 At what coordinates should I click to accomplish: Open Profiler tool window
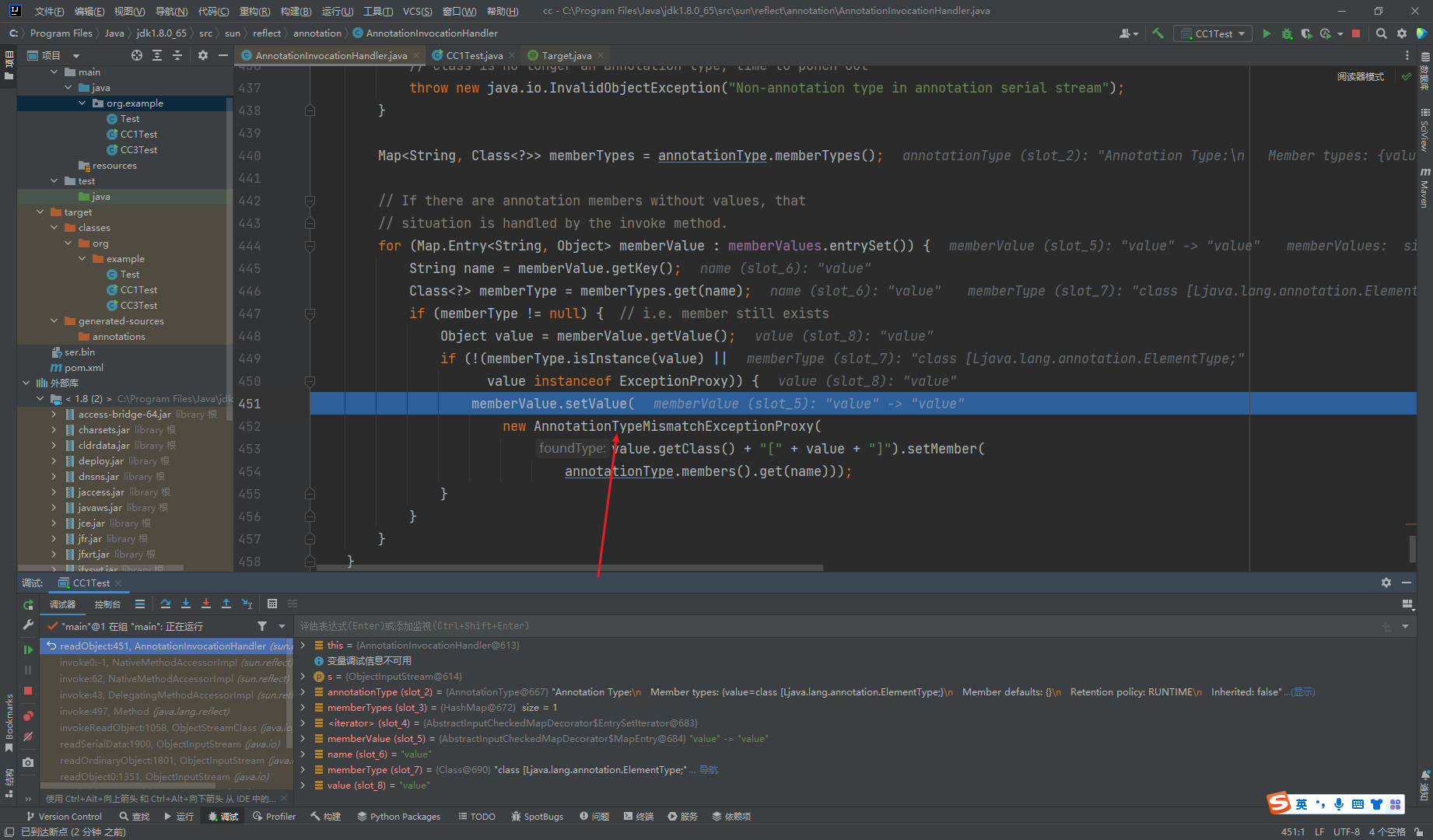tap(274, 816)
